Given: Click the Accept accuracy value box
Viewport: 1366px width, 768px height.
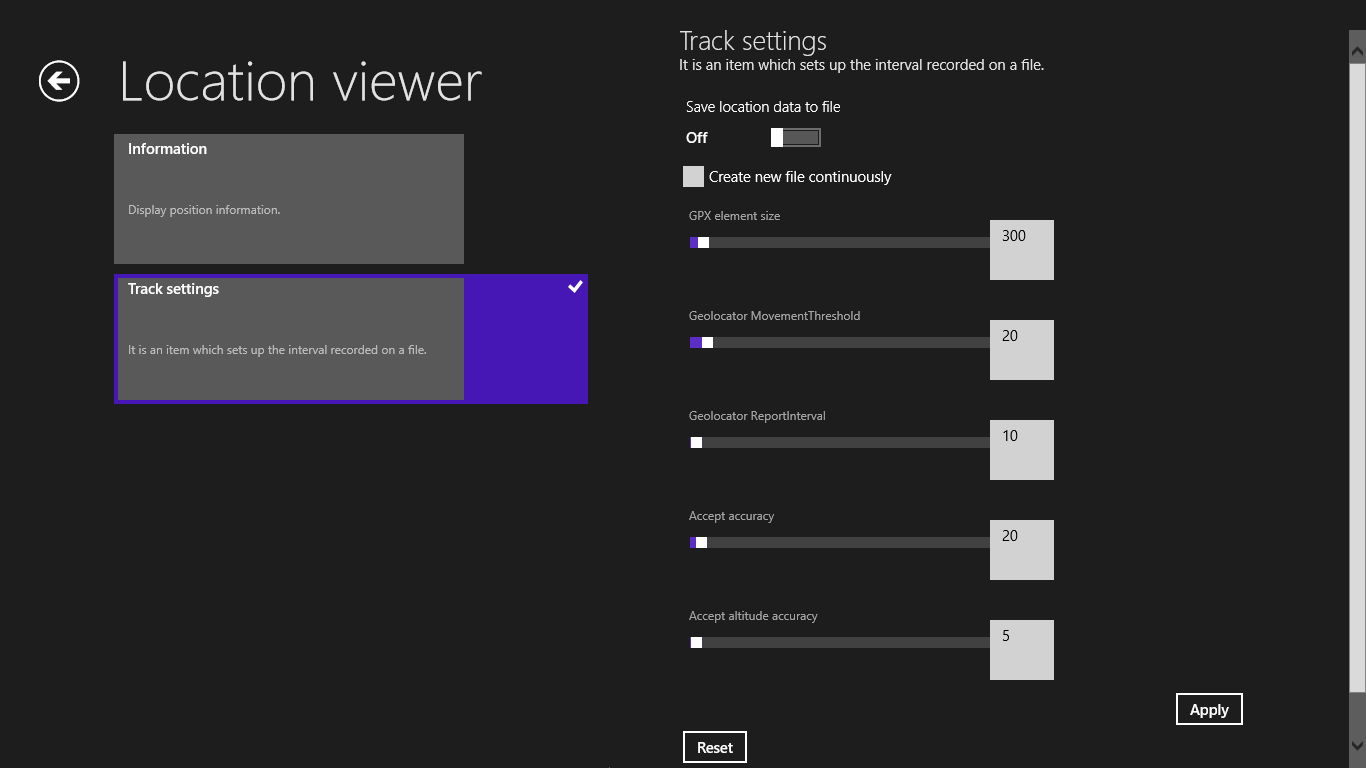Looking at the screenshot, I should tap(1022, 550).
